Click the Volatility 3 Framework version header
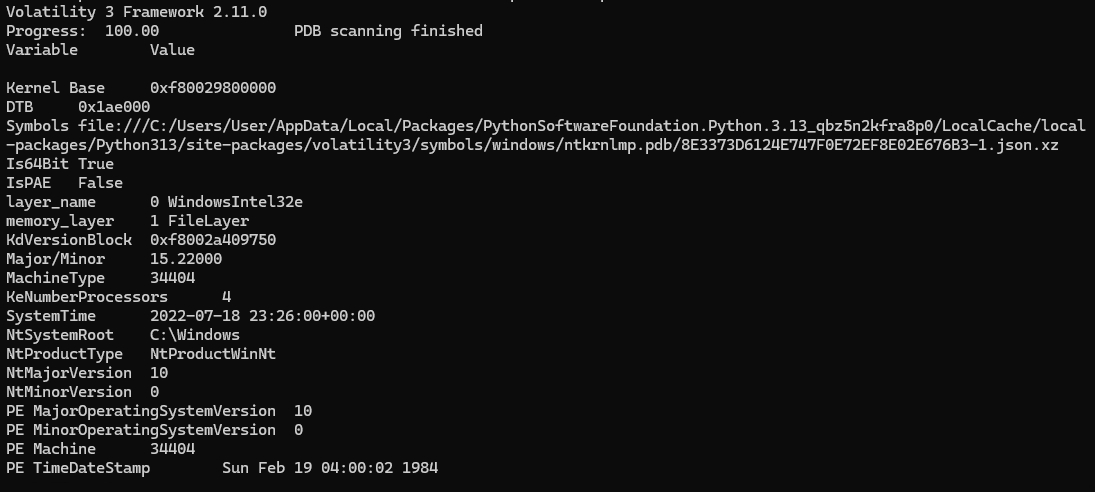This screenshot has height=492, width=1095. (137, 12)
